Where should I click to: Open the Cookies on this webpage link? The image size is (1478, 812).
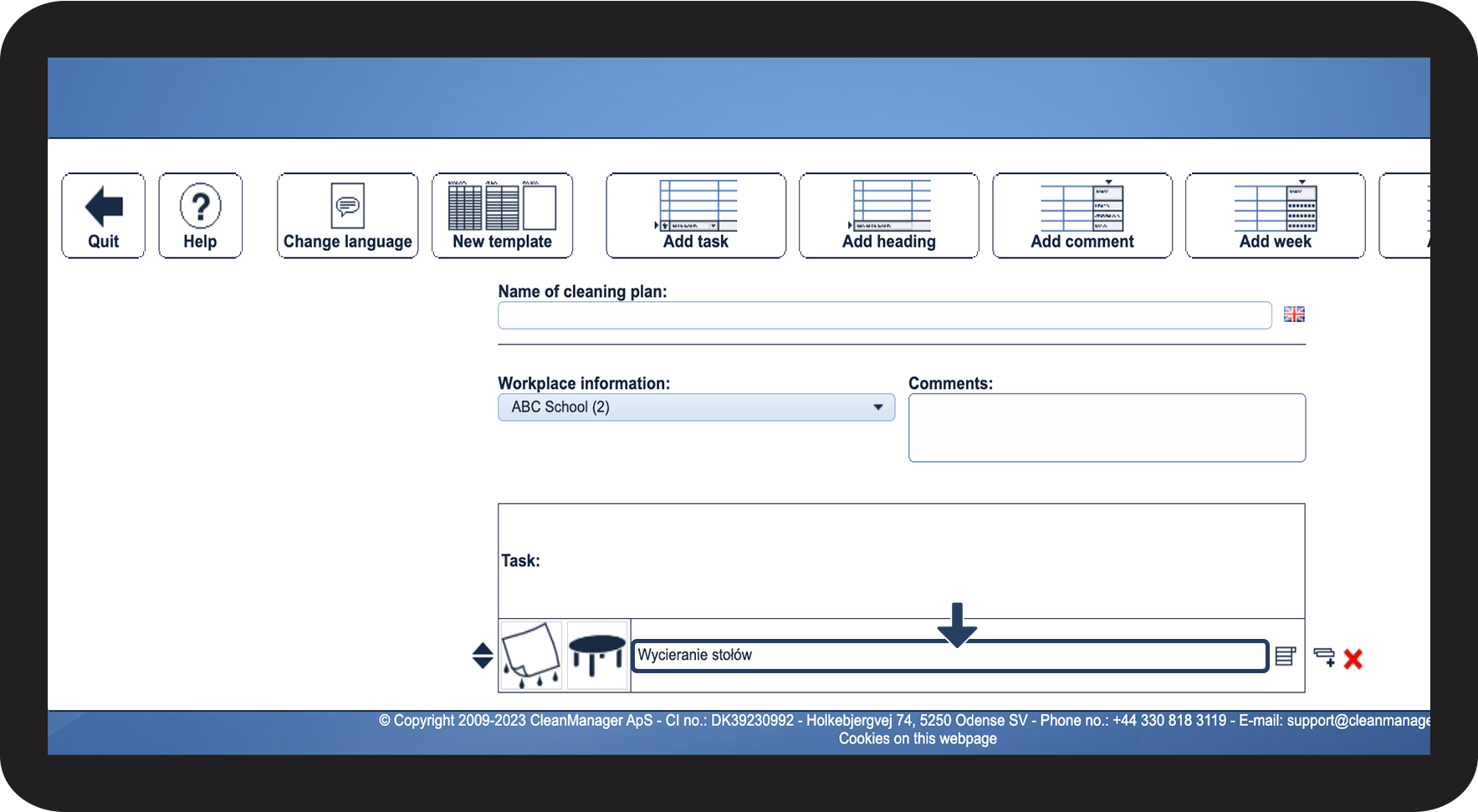(918, 738)
